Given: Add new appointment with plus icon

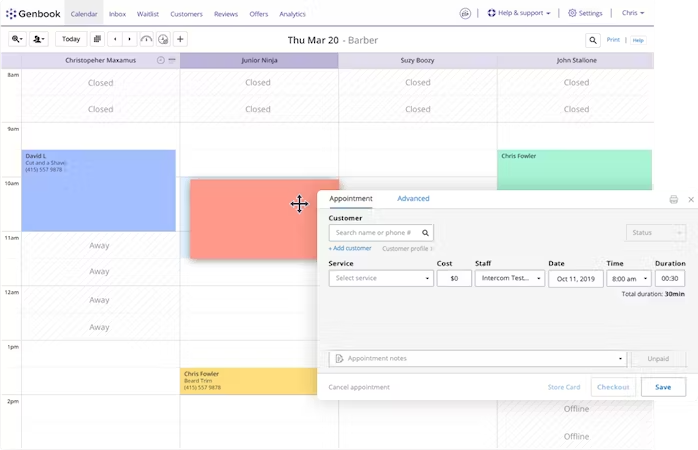Looking at the screenshot, I should tap(180, 39).
